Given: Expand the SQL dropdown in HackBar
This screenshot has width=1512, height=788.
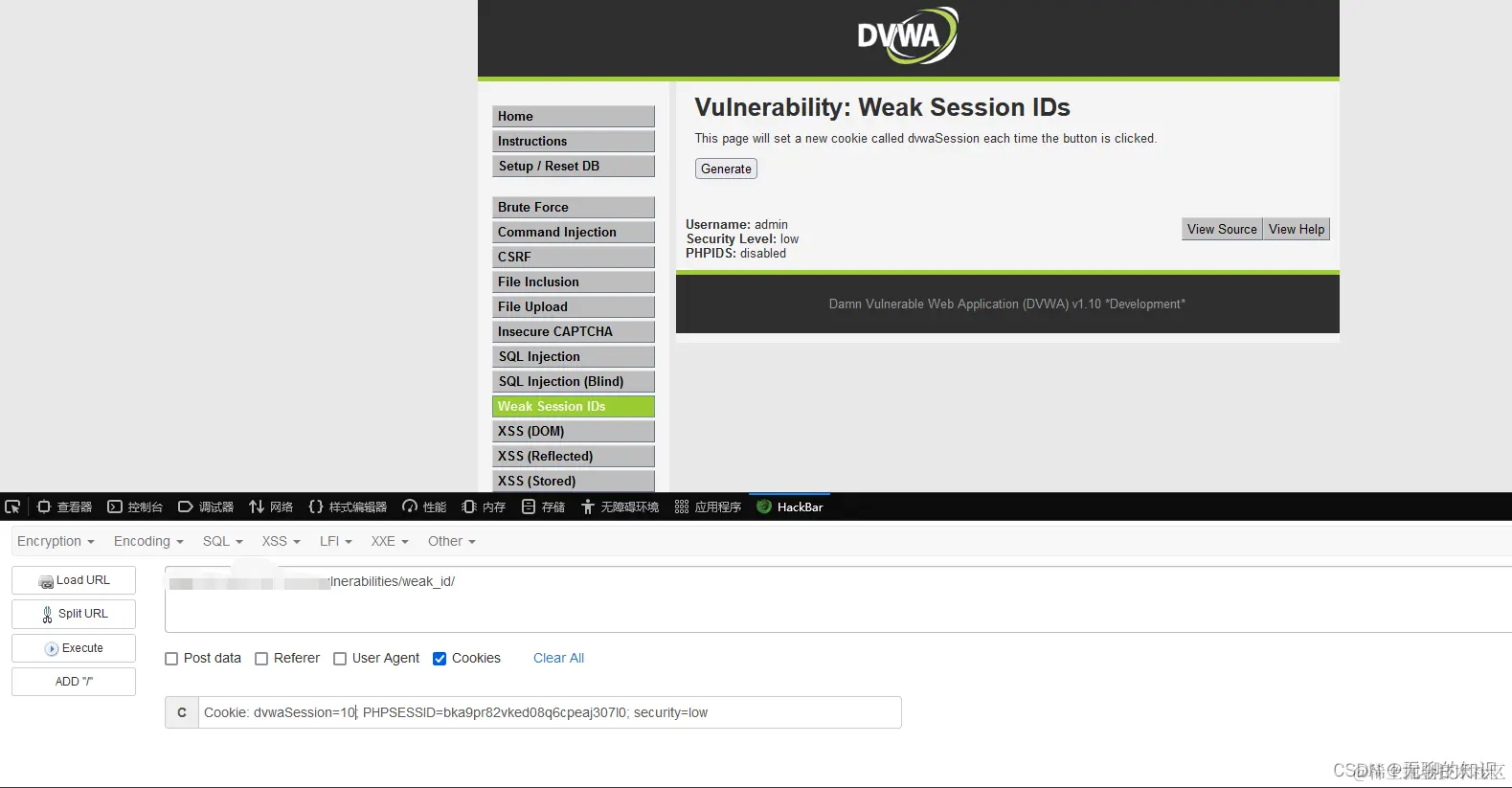Looking at the screenshot, I should point(223,541).
